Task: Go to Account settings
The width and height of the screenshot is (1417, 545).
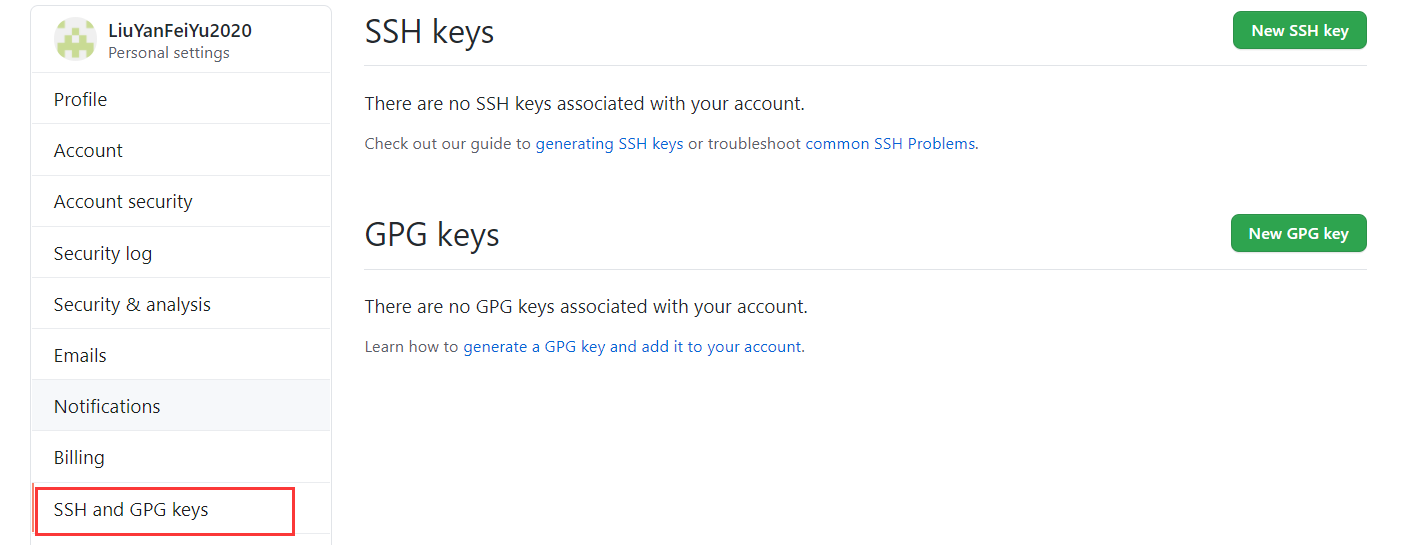Action: coord(88,150)
